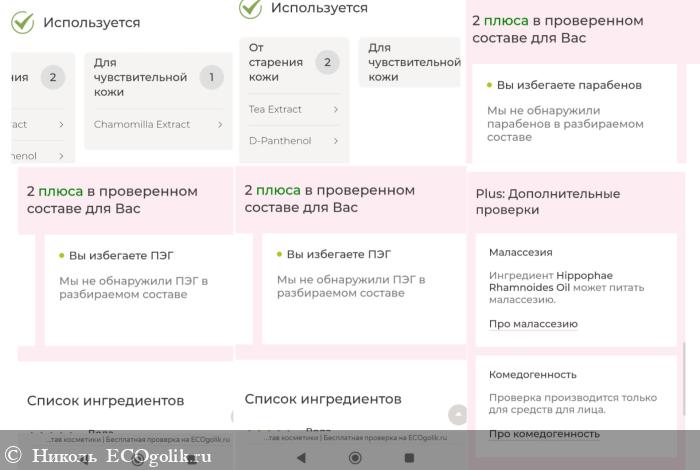Tap the count badge 1 for sensitive skin
This screenshot has height=470, width=700.
(211, 77)
